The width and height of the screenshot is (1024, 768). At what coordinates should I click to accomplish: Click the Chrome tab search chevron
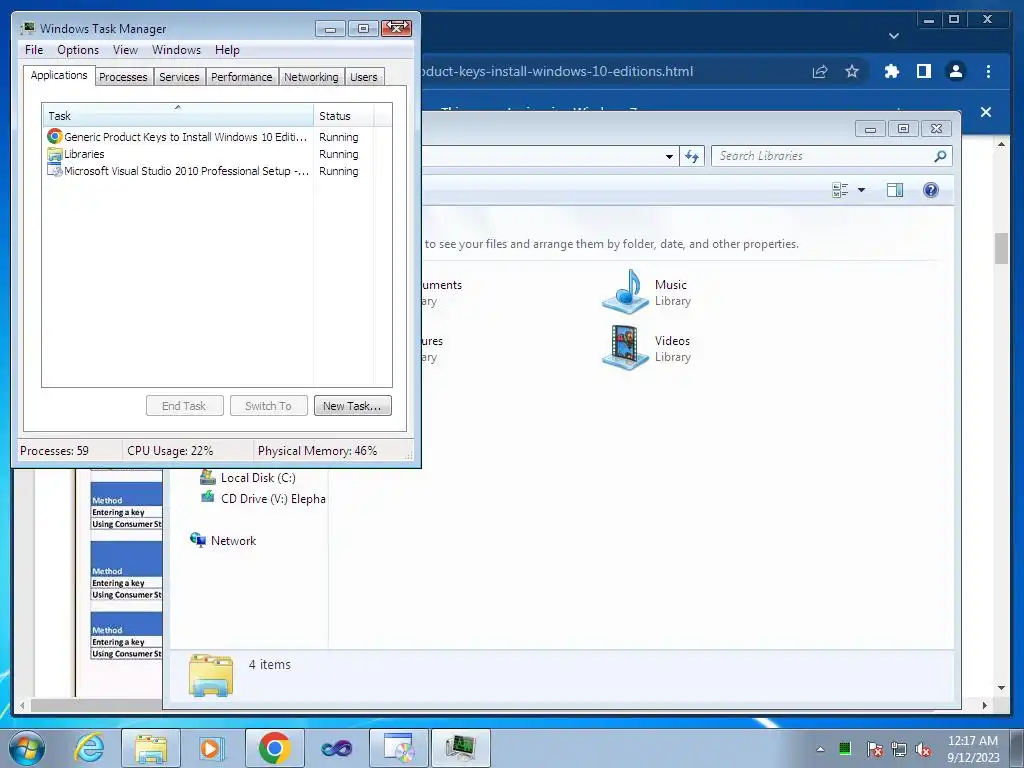[x=894, y=36]
